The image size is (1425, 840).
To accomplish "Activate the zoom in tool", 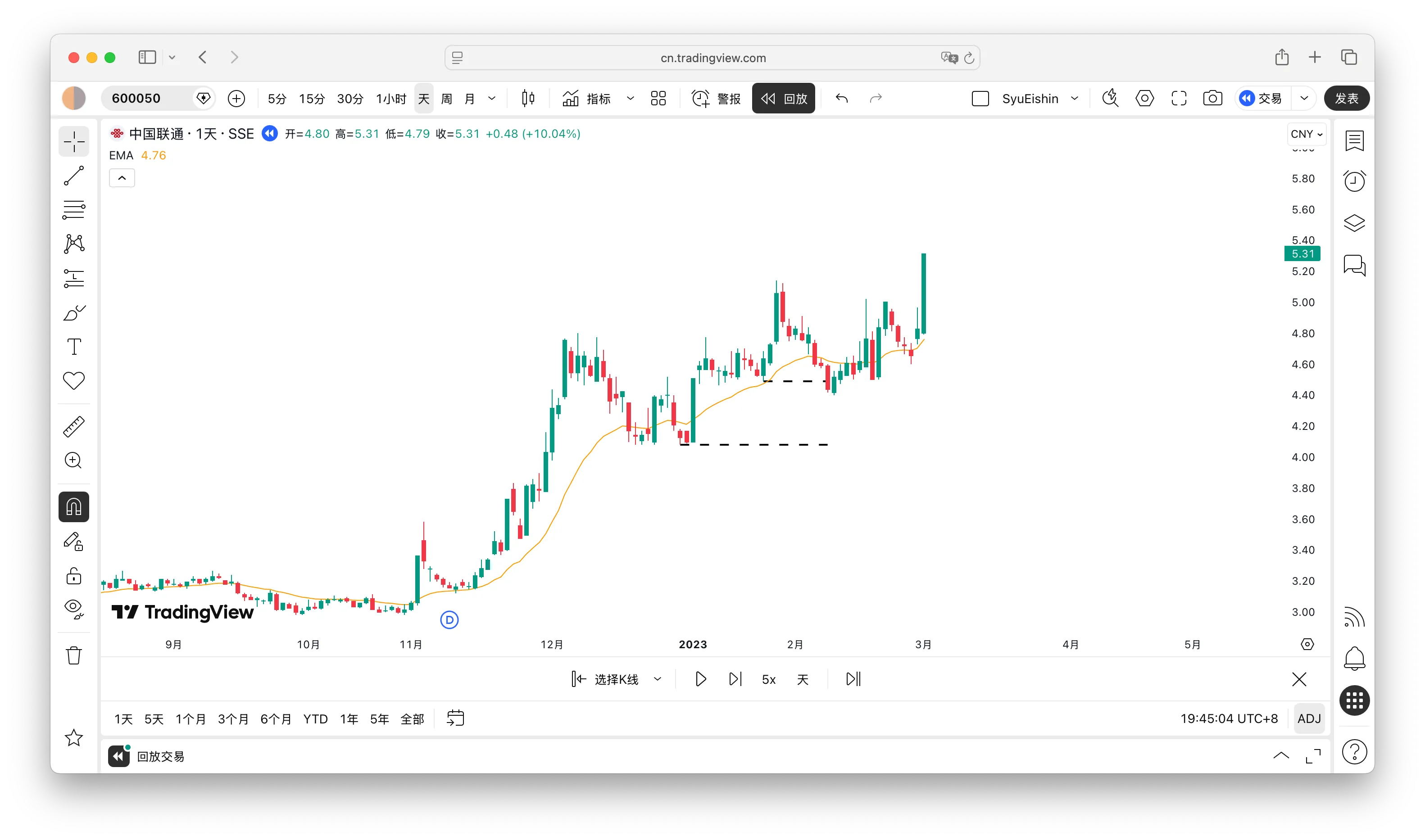I will (x=73, y=460).
